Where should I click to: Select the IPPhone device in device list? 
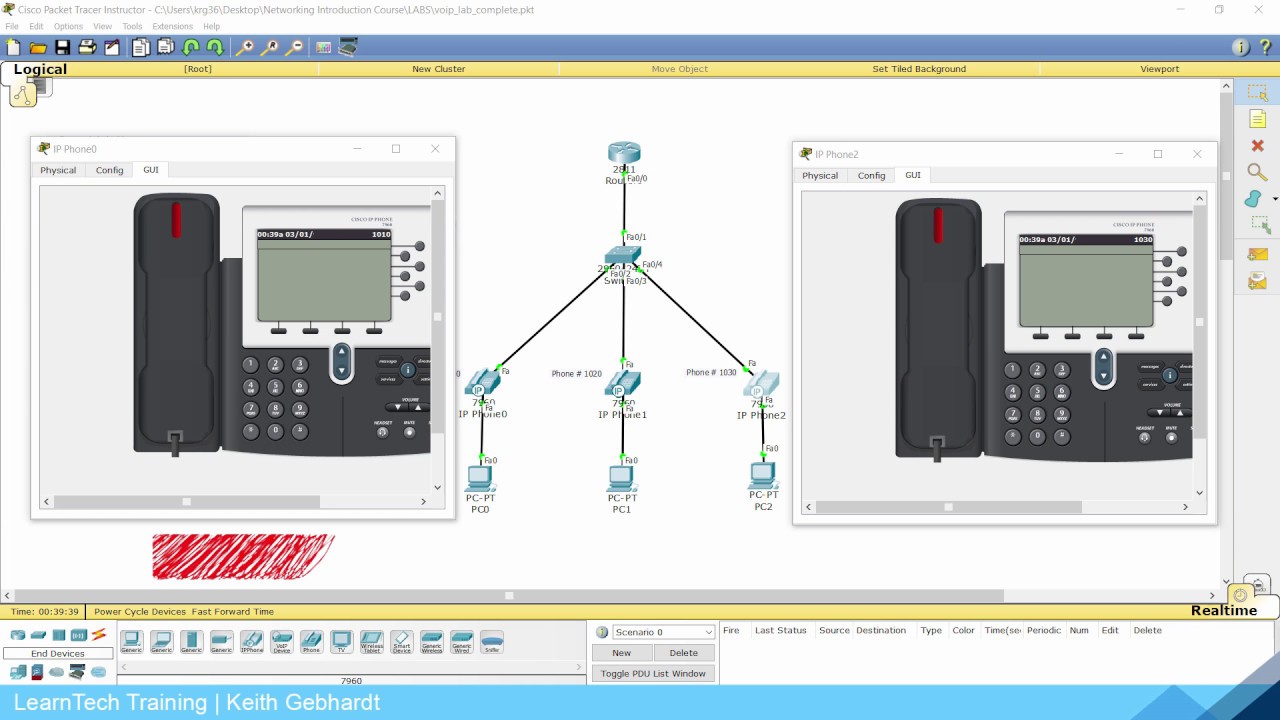(252, 641)
